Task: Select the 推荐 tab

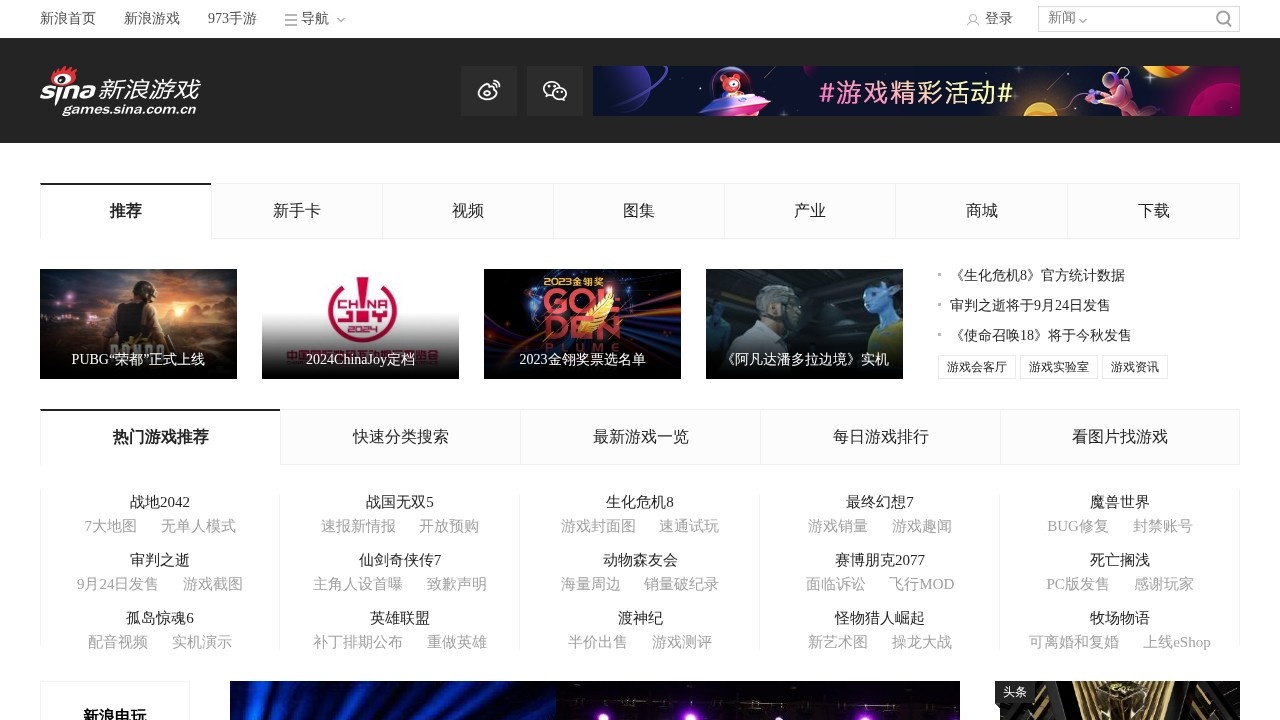Action: point(126,211)
